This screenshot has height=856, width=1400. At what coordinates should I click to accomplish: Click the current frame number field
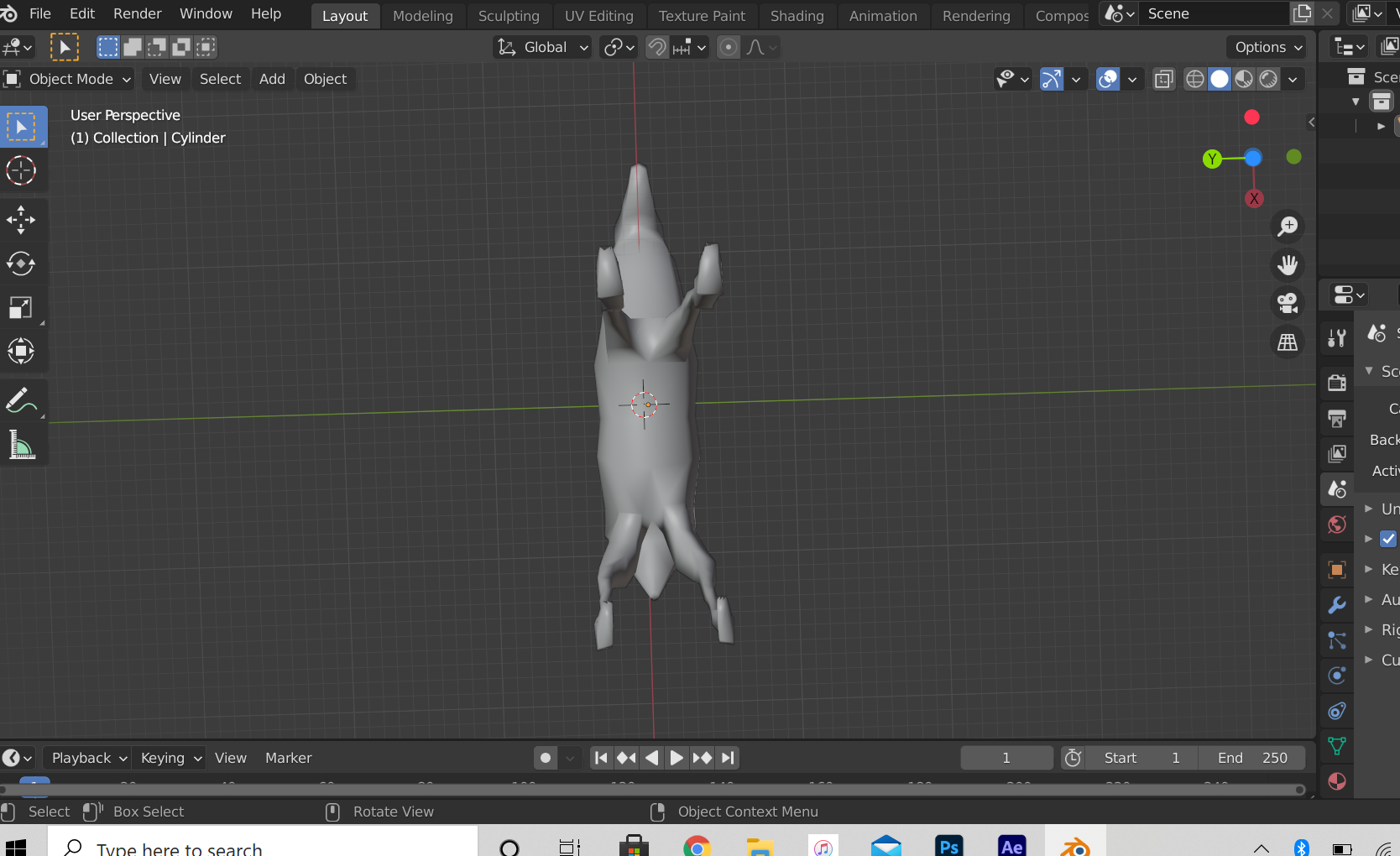(x=1007, y=758)
